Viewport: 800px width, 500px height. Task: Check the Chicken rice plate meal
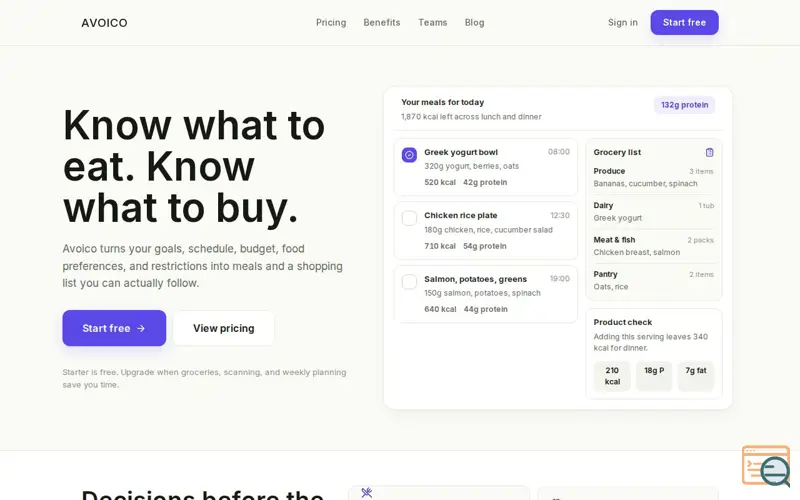coord(409,218)
